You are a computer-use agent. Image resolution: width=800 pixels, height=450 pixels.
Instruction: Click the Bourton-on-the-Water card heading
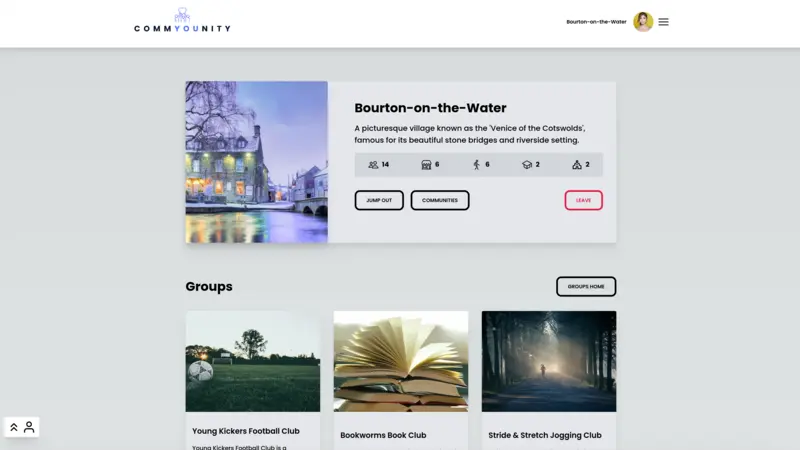[430, 108]
